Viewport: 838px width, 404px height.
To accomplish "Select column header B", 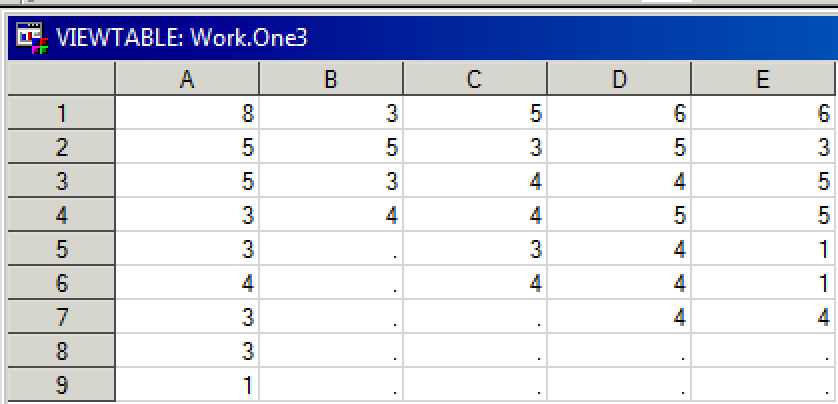I will [331, 80].
